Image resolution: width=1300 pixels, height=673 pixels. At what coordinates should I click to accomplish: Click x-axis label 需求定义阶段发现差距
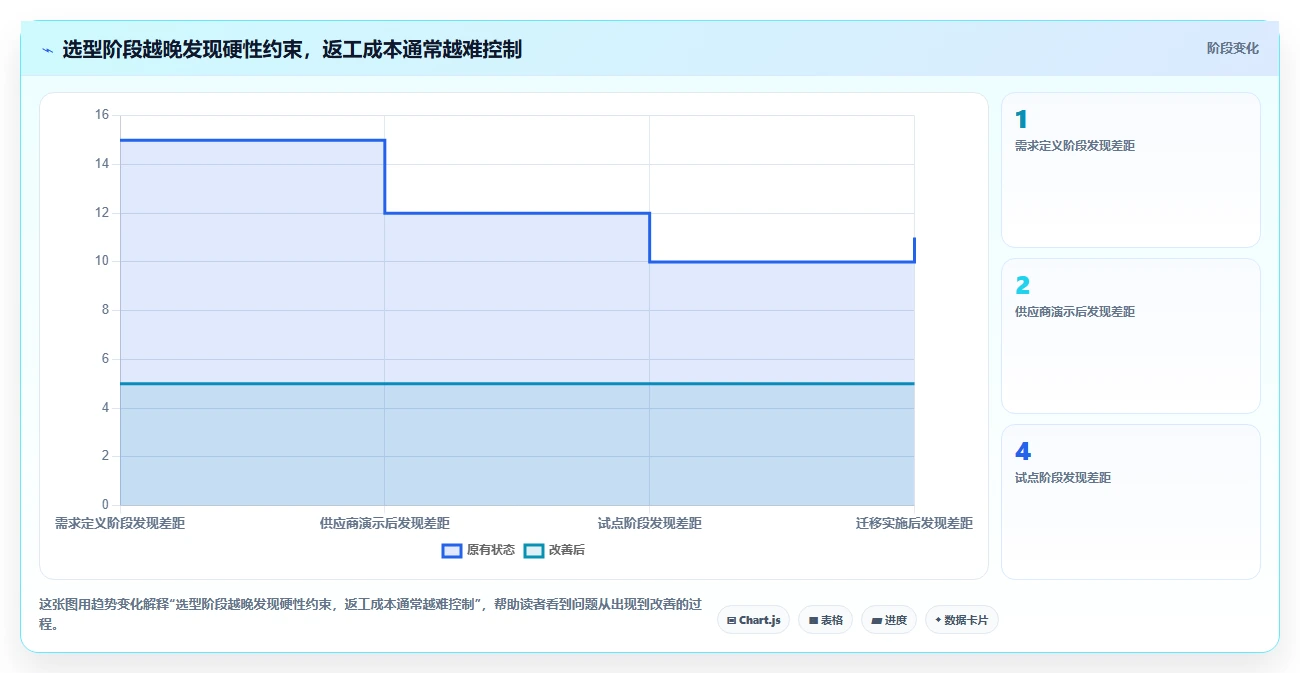[120, 523]
